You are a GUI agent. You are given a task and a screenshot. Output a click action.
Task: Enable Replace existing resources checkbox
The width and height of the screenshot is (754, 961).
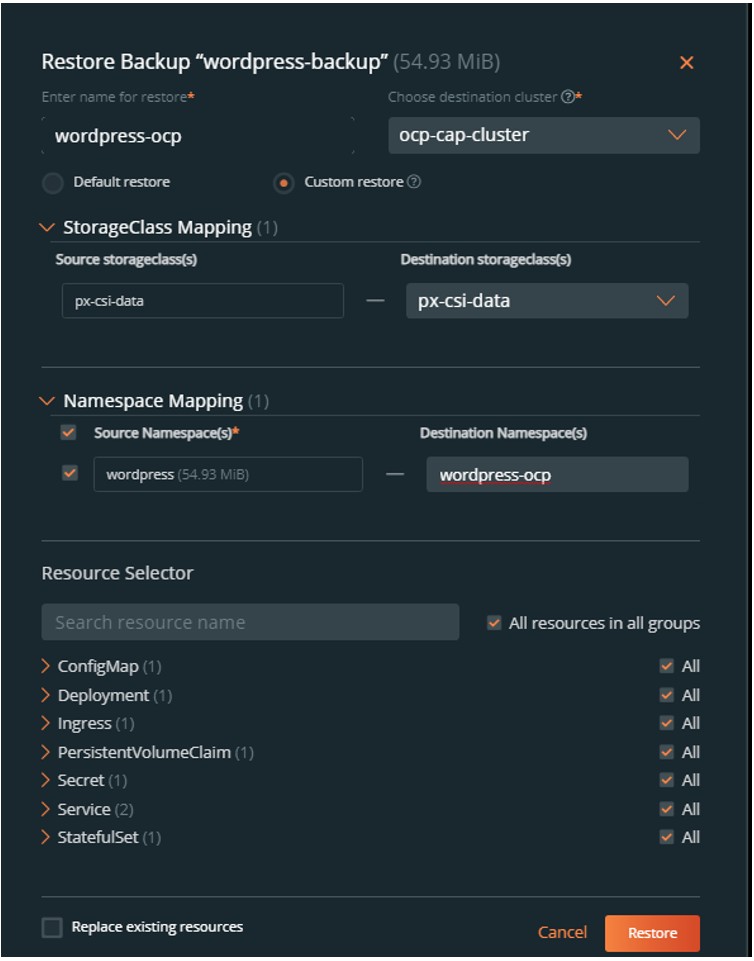(x=52, y=927)
